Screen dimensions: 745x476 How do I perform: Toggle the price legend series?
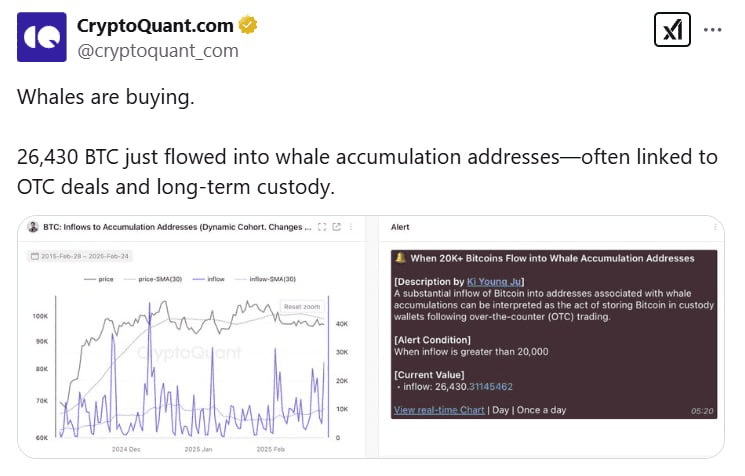(99, 279)
